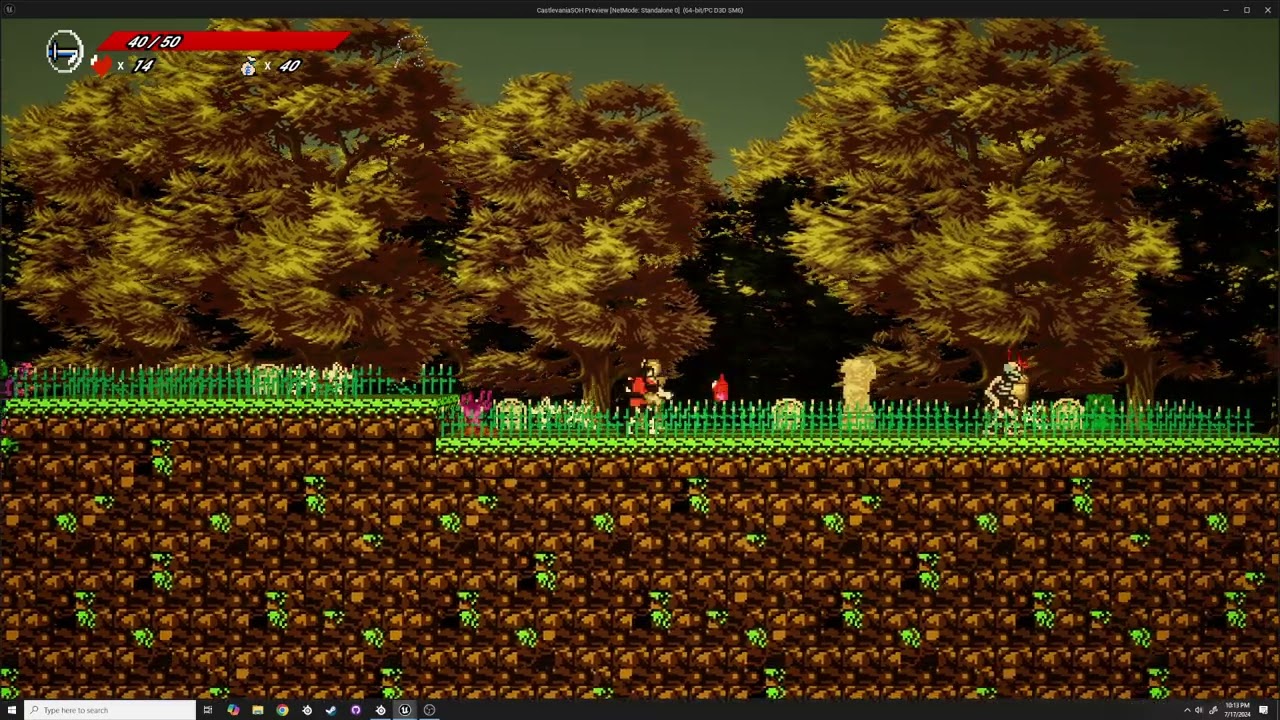Switch to Unreal Engine taskbar icon

[x=405, y=710]
